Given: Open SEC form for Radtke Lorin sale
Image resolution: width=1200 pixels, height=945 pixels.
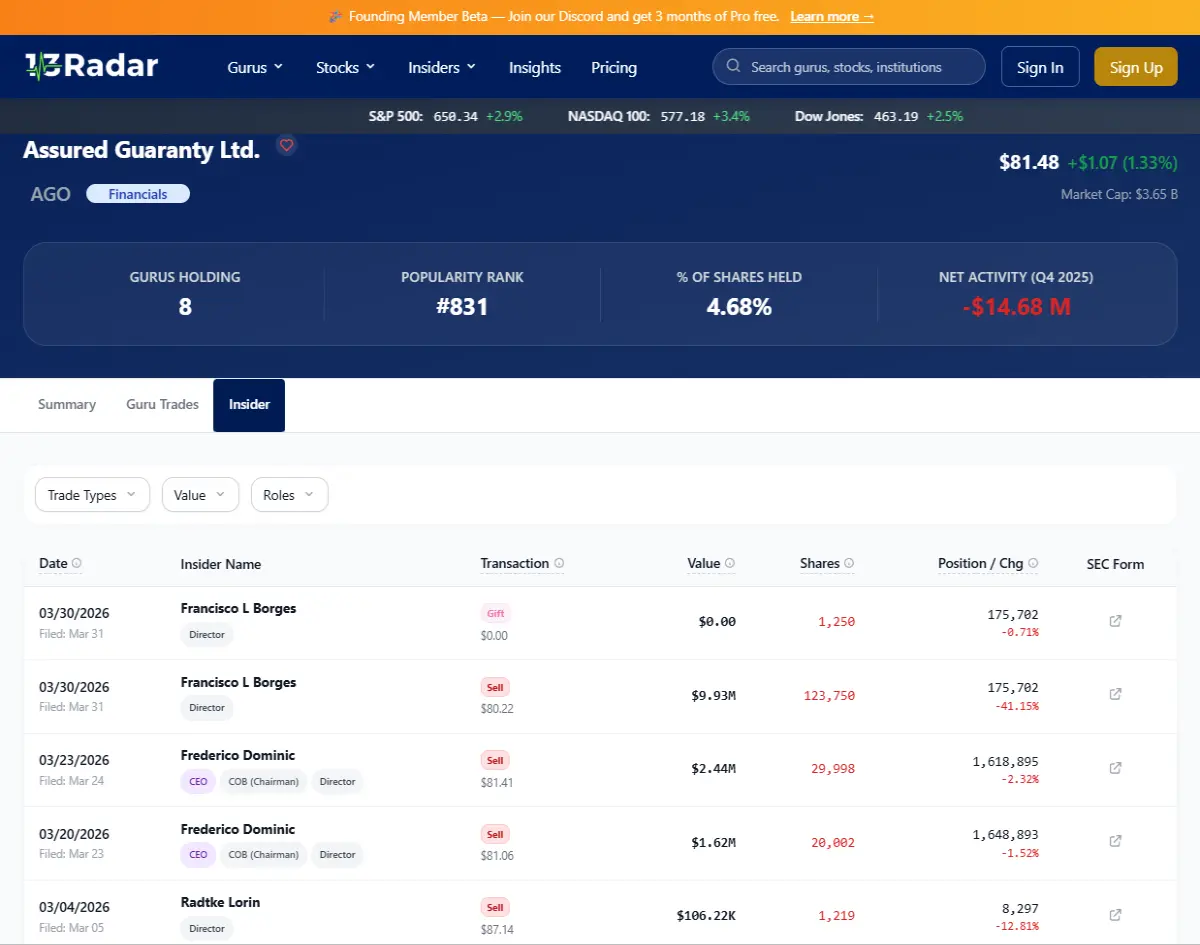Looking at the screenshot, I should 1115,915.
